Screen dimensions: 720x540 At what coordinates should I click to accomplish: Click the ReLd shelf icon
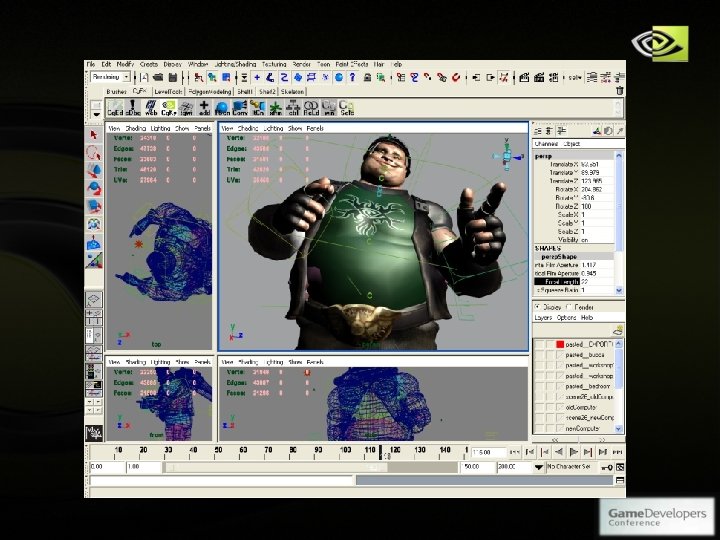click(311, 108)
